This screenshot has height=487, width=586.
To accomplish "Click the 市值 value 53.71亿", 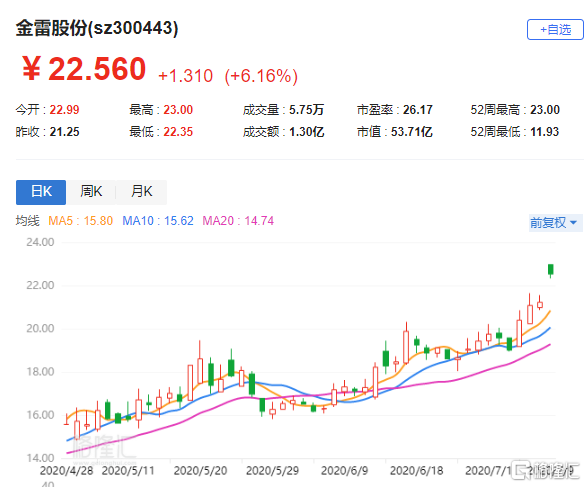I will click(411, 132).
